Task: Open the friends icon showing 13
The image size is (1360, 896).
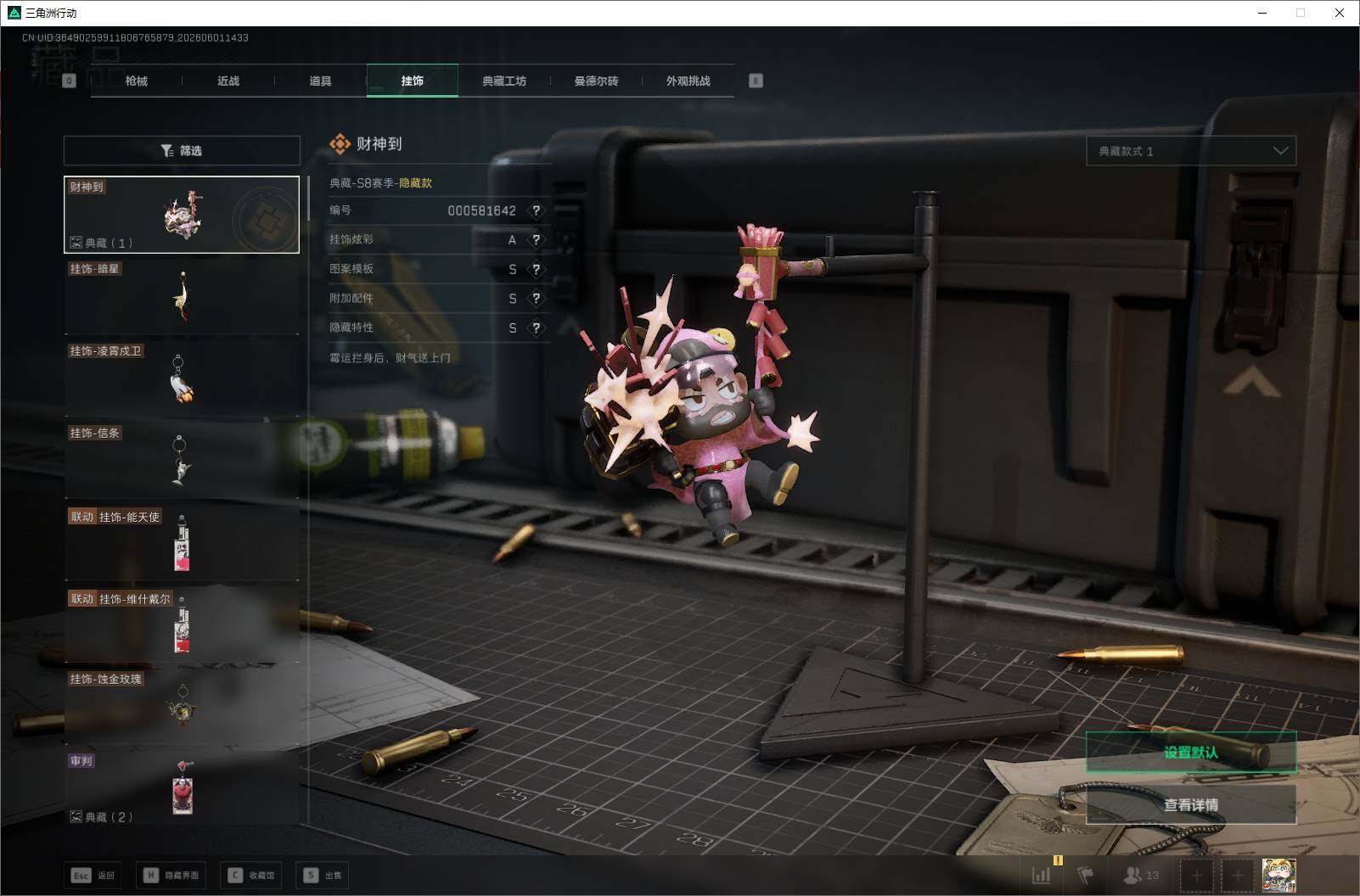Action: [x=1141, y=875]
